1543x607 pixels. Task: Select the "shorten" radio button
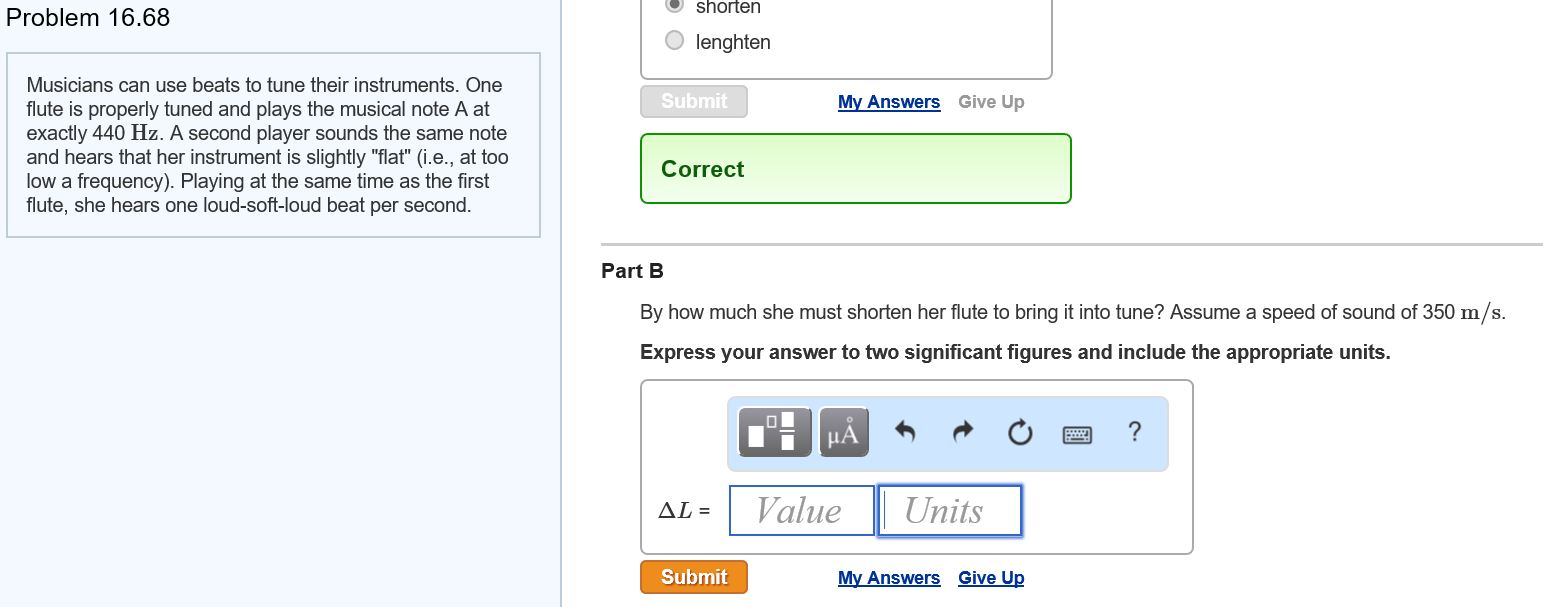pos(675,5)
